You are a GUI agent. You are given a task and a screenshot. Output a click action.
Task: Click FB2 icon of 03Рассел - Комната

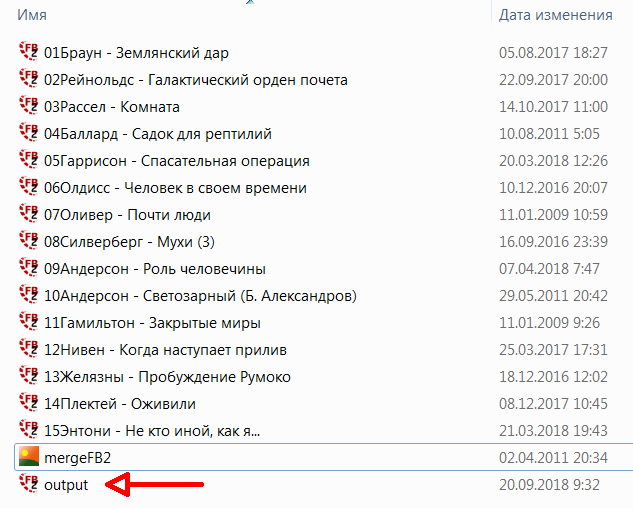[29, 105]
